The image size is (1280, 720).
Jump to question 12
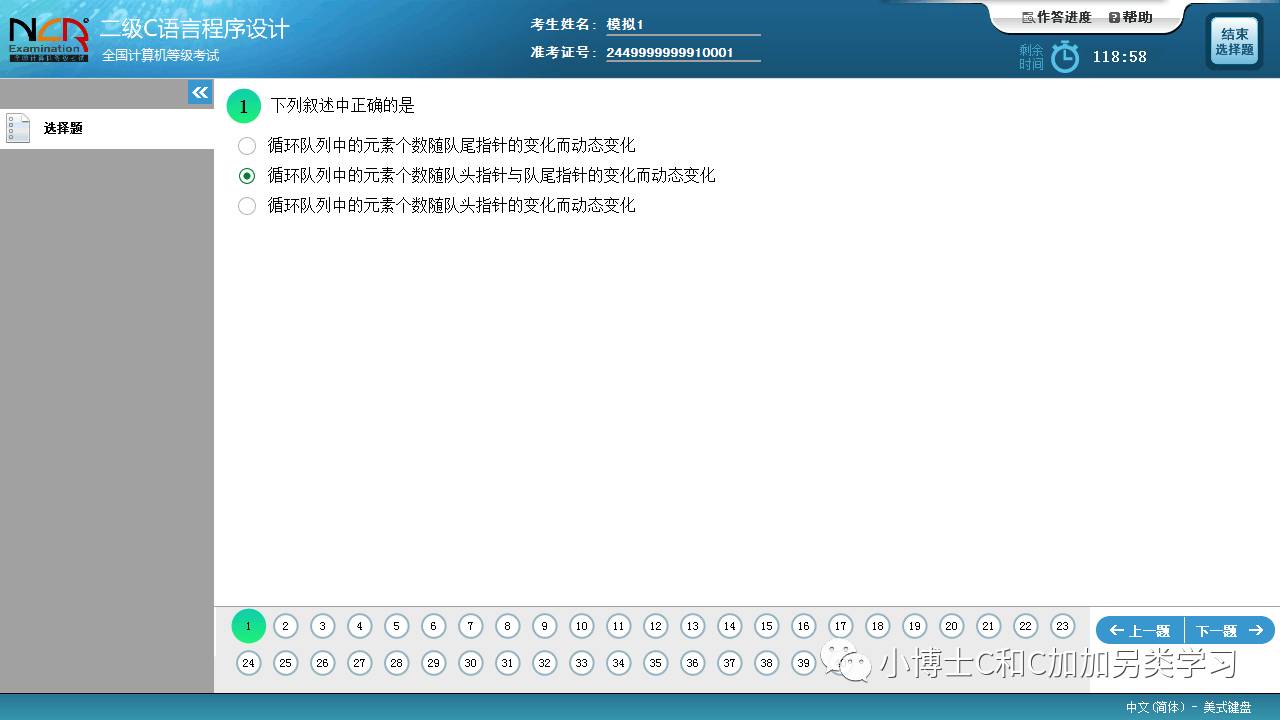655,626
